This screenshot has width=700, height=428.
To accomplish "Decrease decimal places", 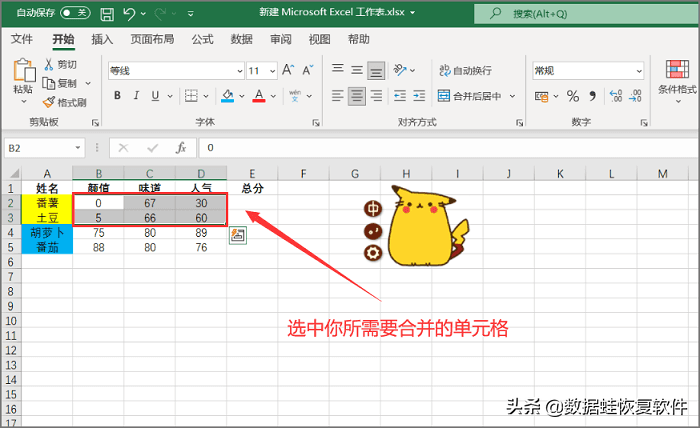I will (635, 96).
